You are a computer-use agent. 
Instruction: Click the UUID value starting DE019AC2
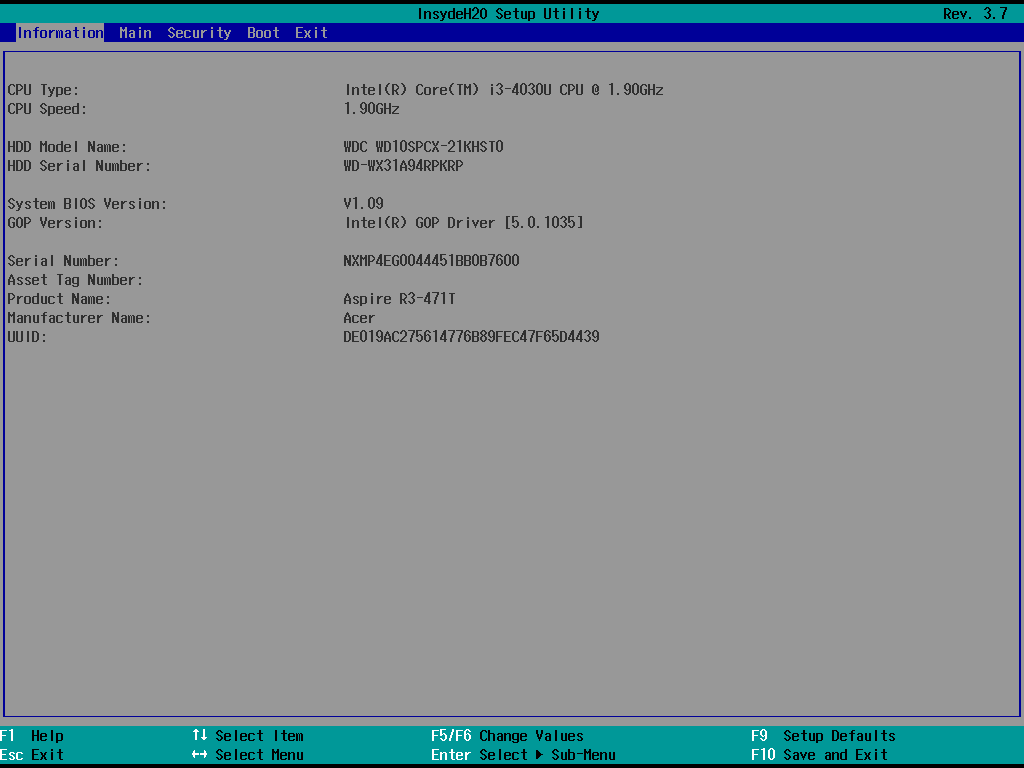pyautogui.click(x=472, y=337)
